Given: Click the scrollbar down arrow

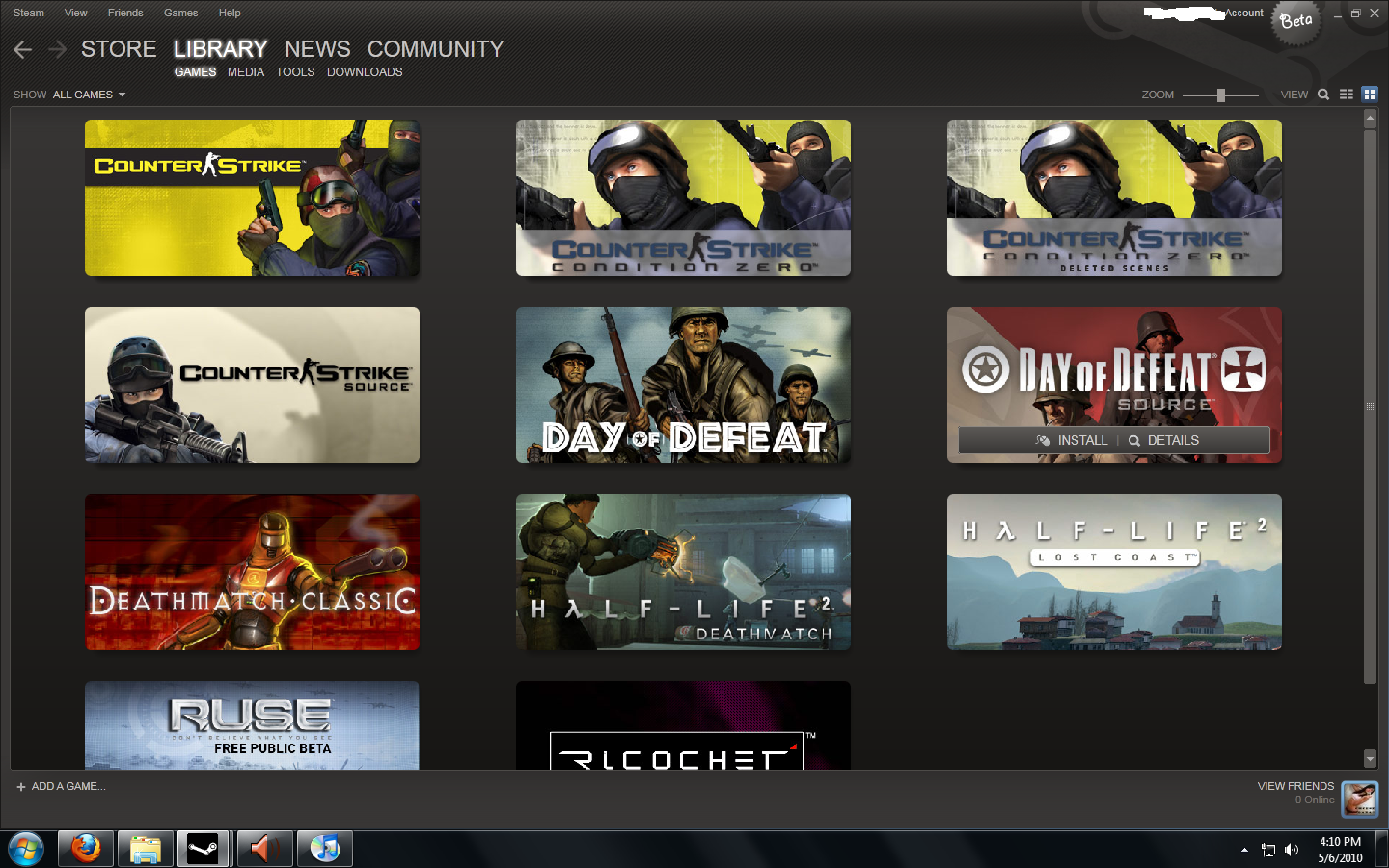Looking at the screenshot, I should coord(1370,759).
